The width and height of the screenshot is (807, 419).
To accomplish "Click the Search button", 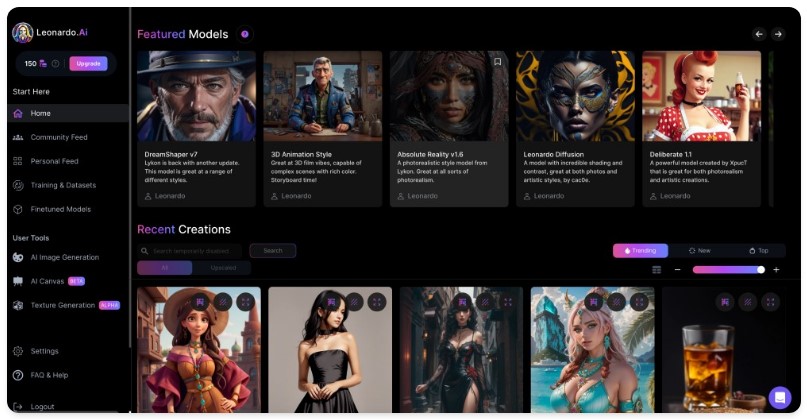I will 273,251.
